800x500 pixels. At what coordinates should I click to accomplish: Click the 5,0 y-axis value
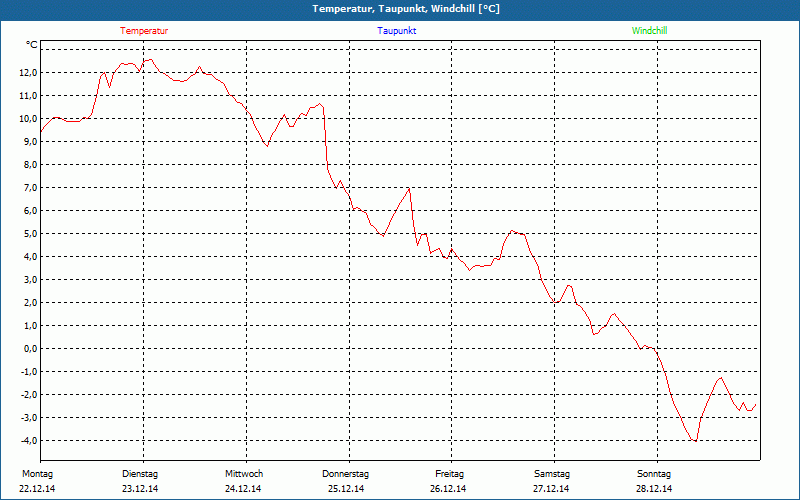pos(30,233)
